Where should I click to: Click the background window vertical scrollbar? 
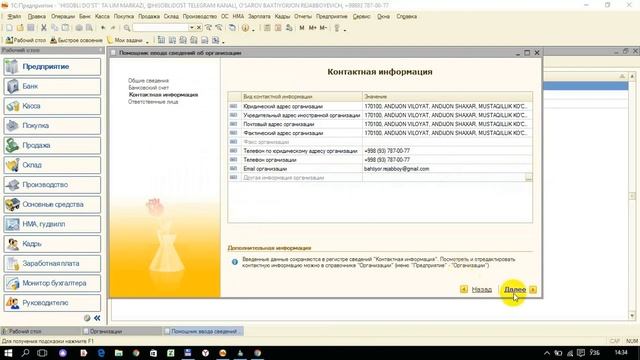(x=632, y=196)
